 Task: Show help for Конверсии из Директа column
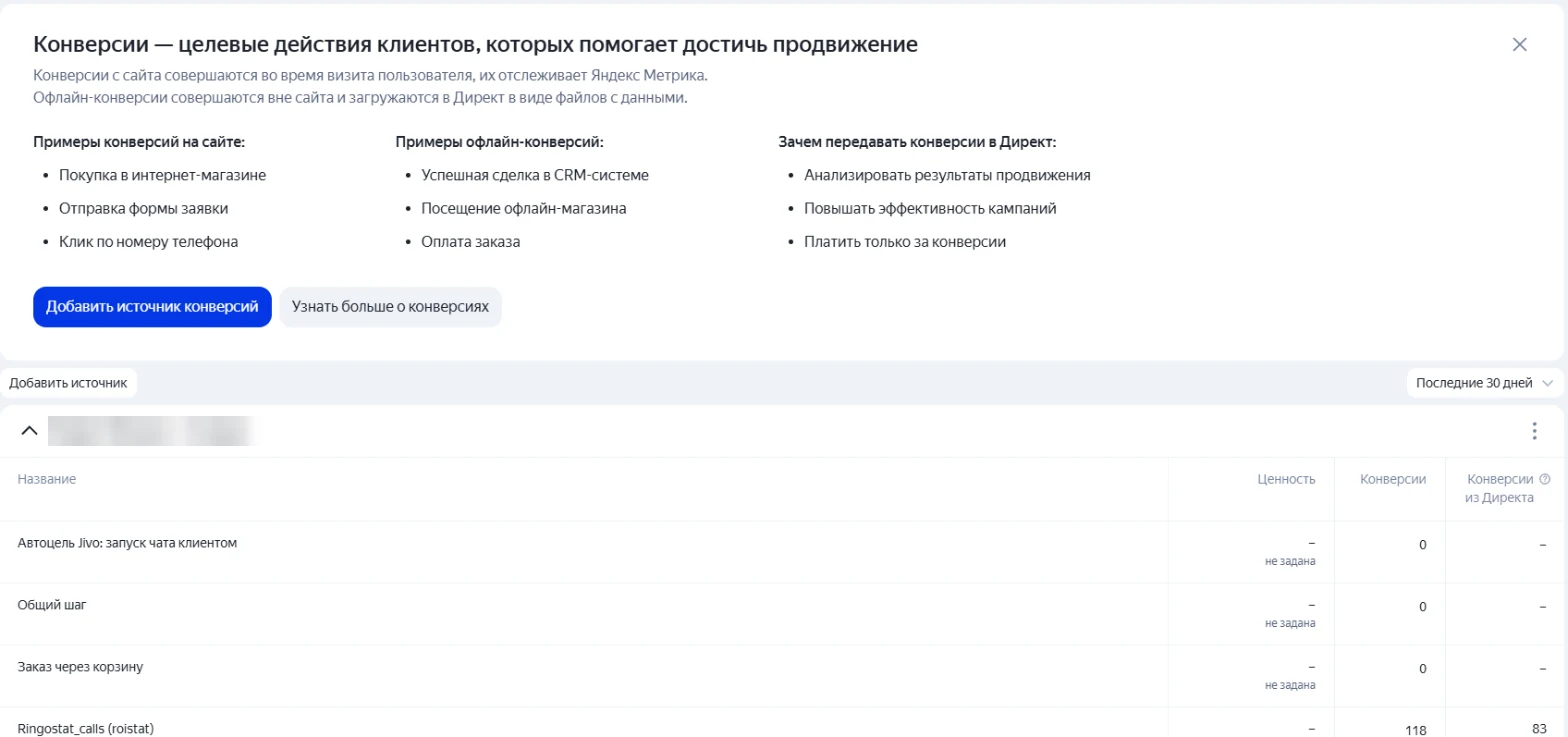point(1545,479)
